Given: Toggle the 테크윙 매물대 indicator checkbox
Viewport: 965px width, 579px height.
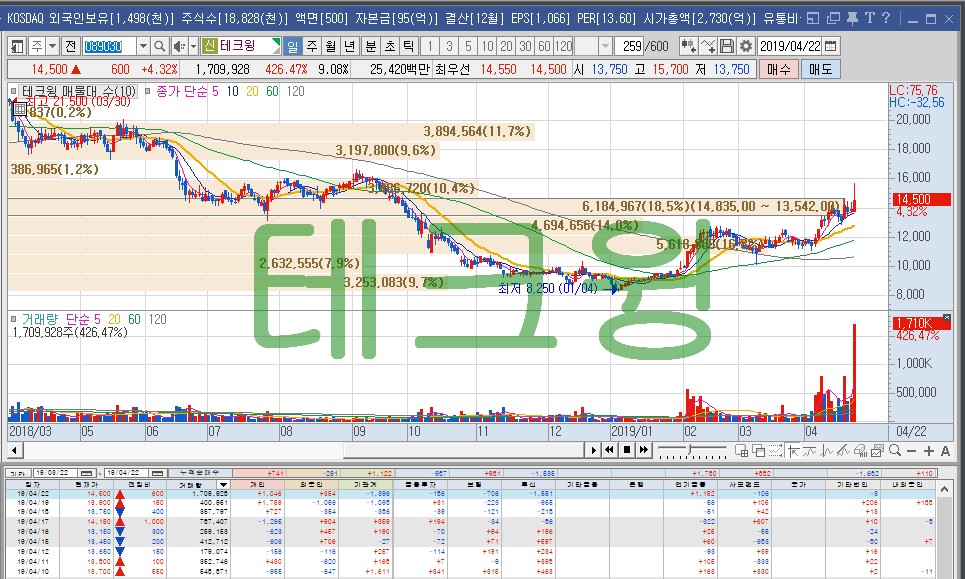Looking at the screenshot, I should (14, 91).
